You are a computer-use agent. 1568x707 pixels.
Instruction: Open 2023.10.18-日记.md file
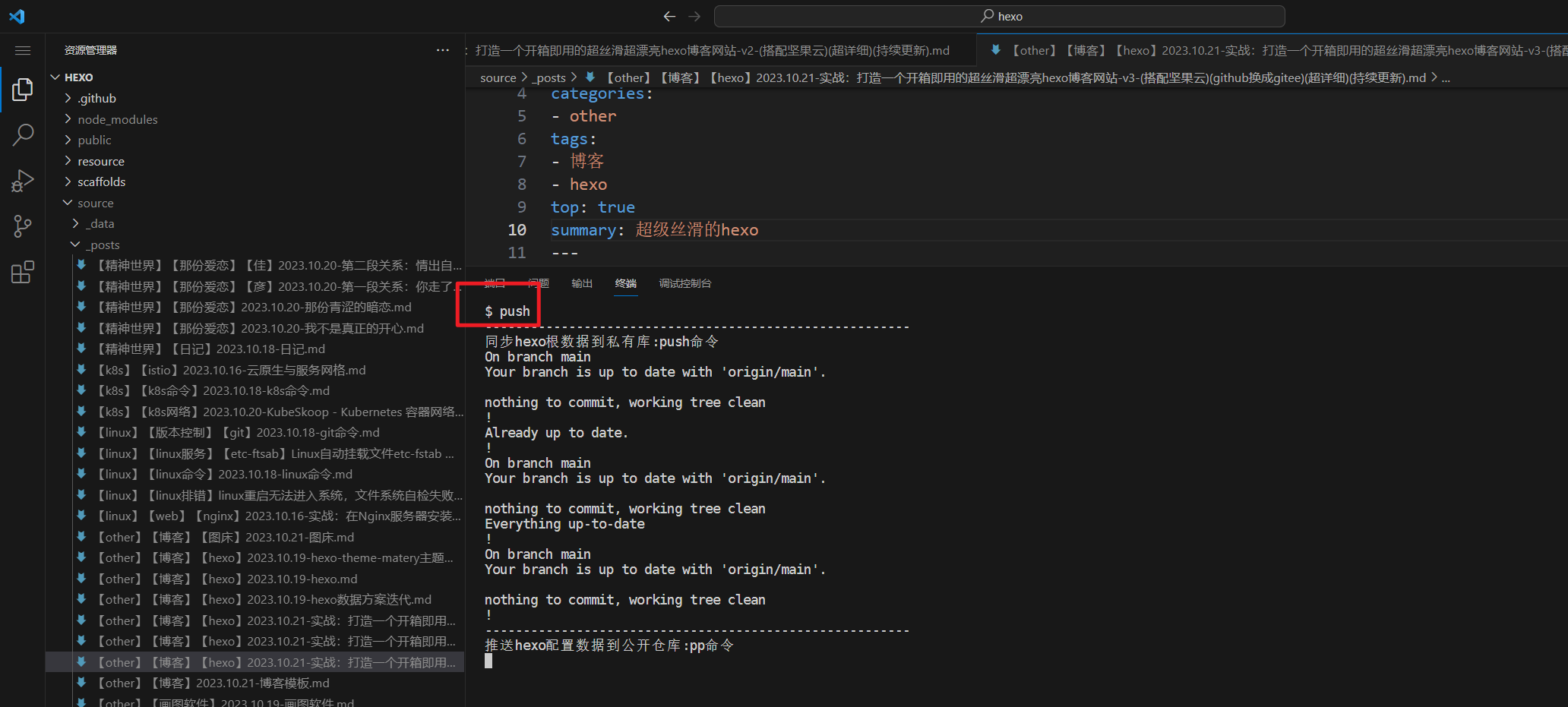pos(255,349)
